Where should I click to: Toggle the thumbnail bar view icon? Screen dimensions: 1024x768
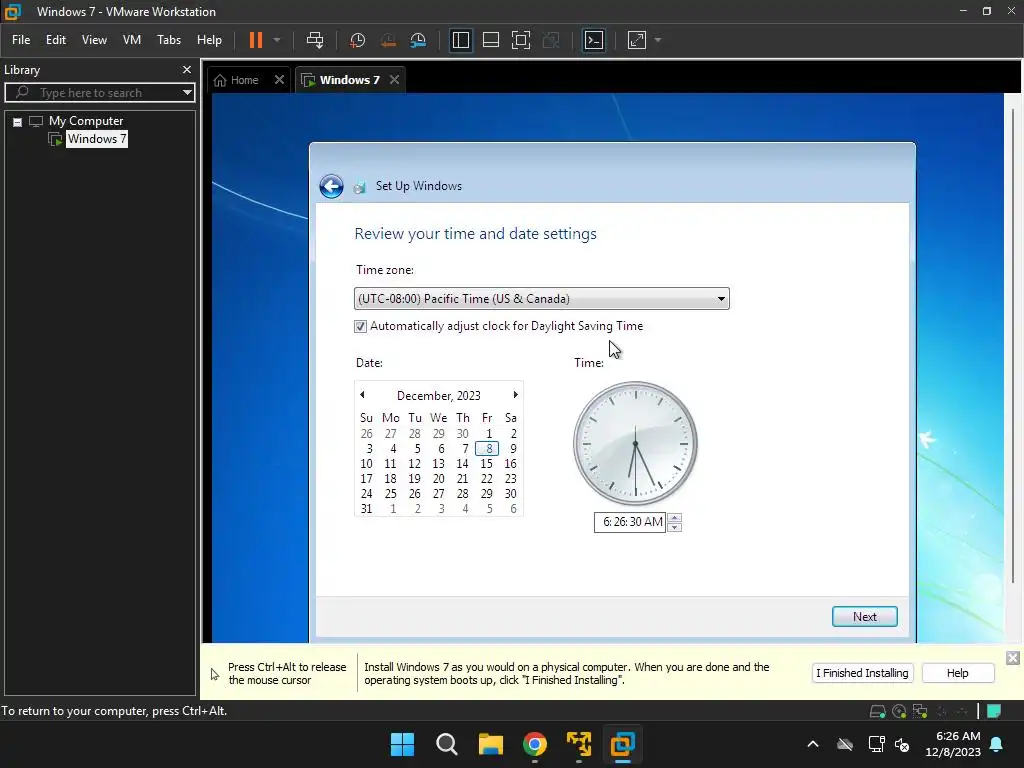(490, 40)
